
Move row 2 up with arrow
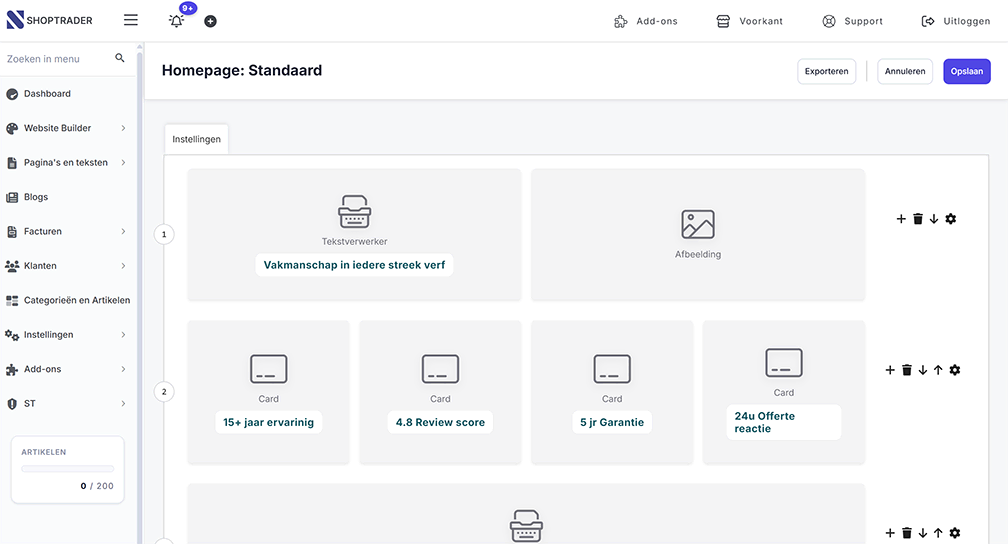[x=938, y=370]
